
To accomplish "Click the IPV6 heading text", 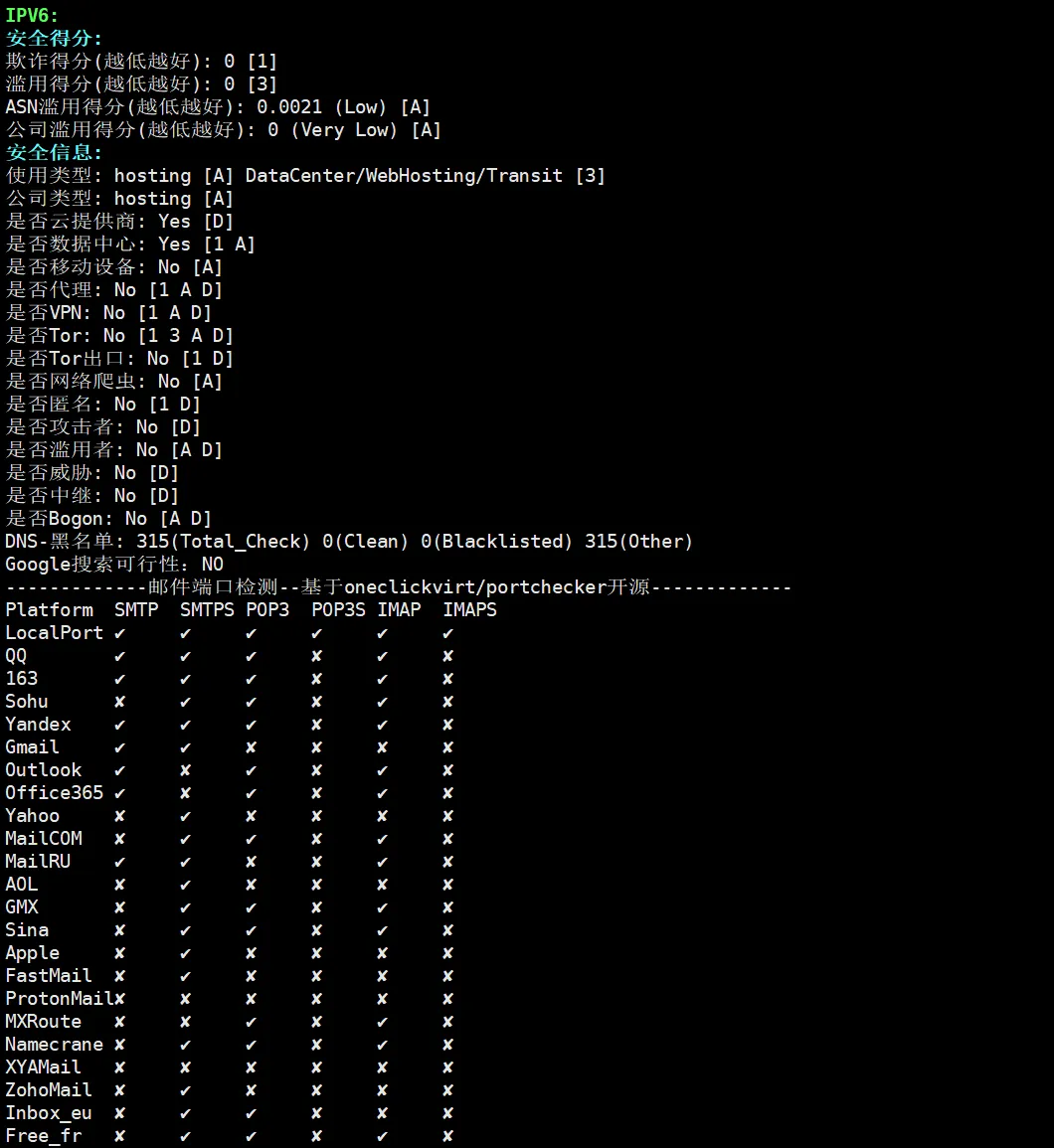I will (x=32, y=15).
